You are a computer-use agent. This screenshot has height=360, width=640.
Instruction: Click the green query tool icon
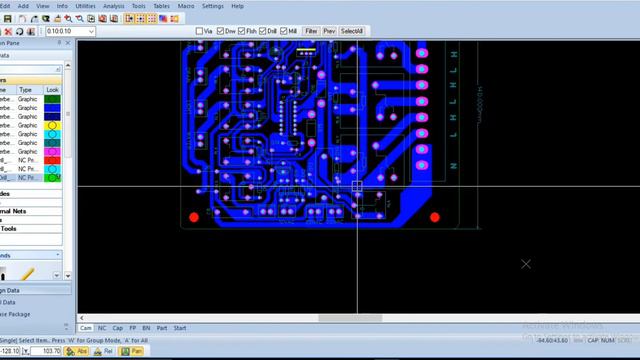46,19
